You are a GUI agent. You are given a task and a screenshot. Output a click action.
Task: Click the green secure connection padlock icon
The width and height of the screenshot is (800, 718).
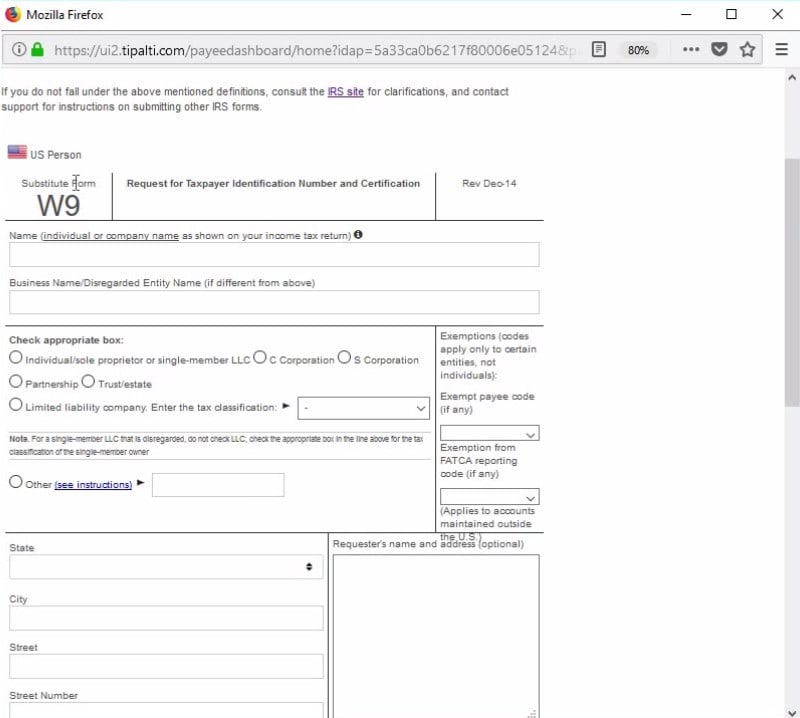coord(37,49)
